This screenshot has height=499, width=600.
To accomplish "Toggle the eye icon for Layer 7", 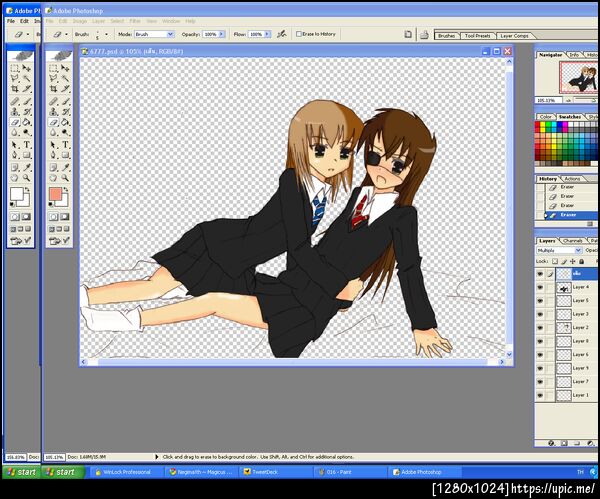I will [540, 382].
